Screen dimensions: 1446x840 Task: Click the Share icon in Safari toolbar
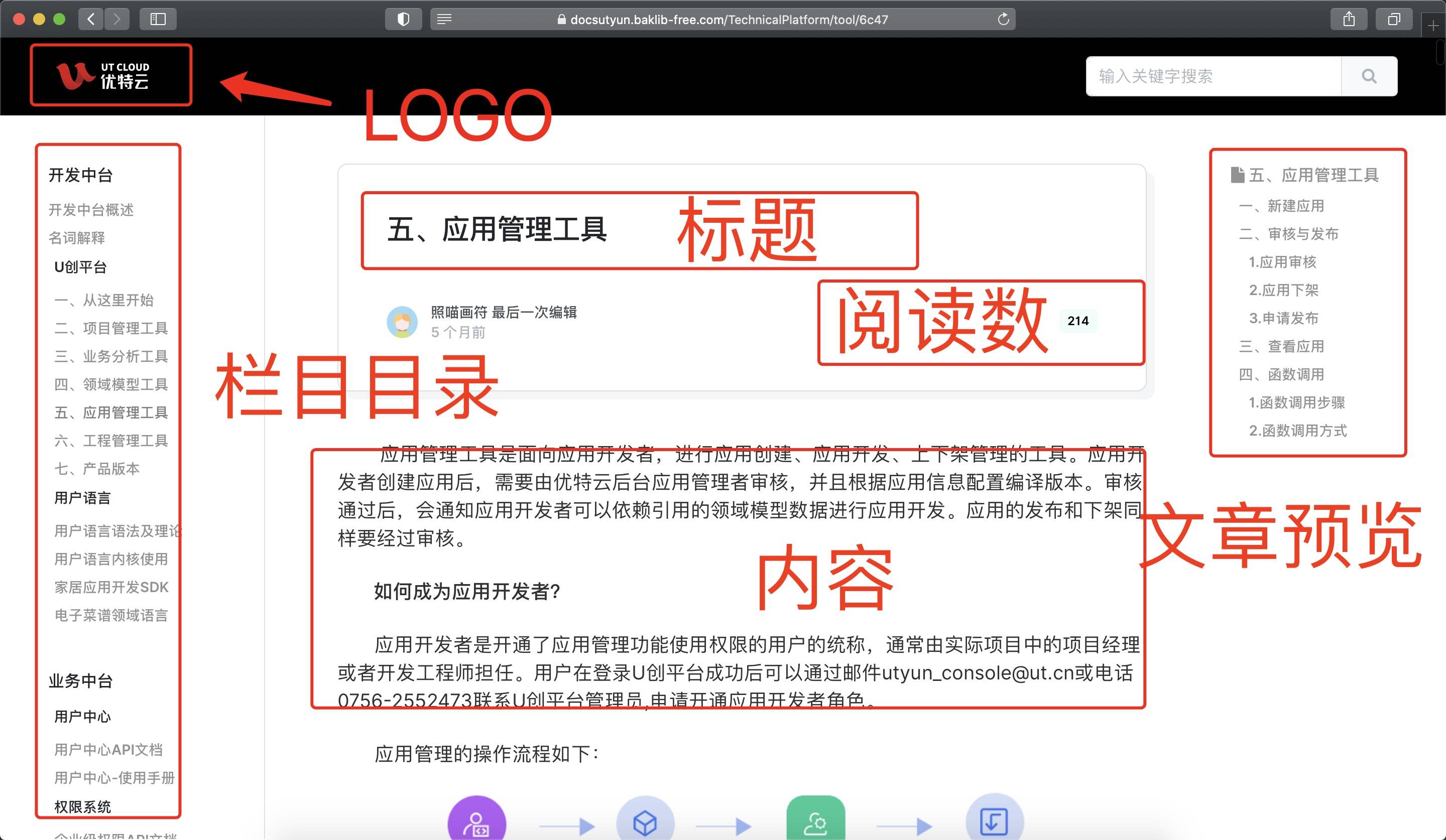click(1349, 20)
